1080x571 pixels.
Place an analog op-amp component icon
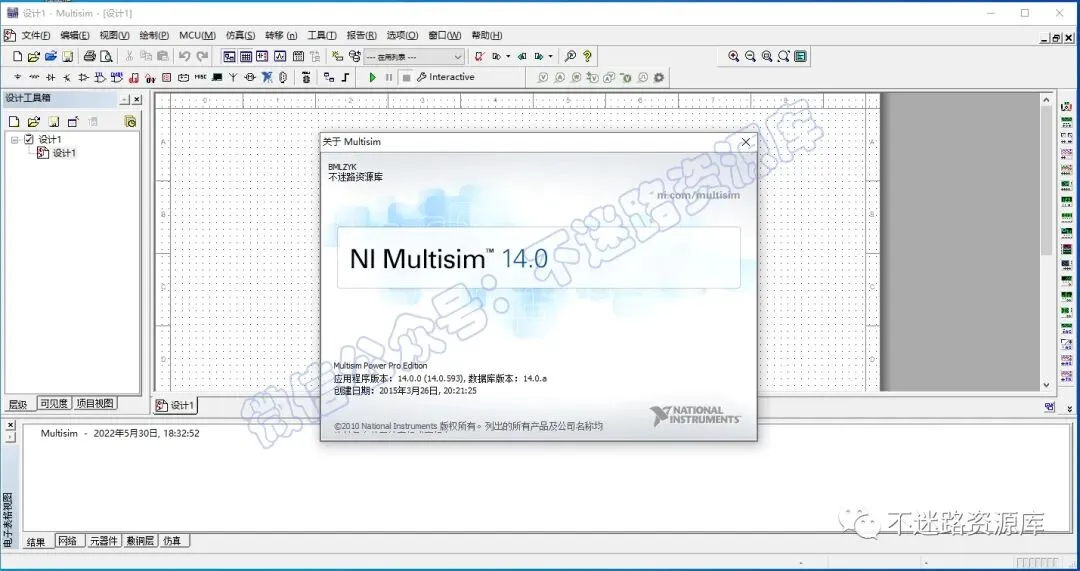click(x=83, y=78)
